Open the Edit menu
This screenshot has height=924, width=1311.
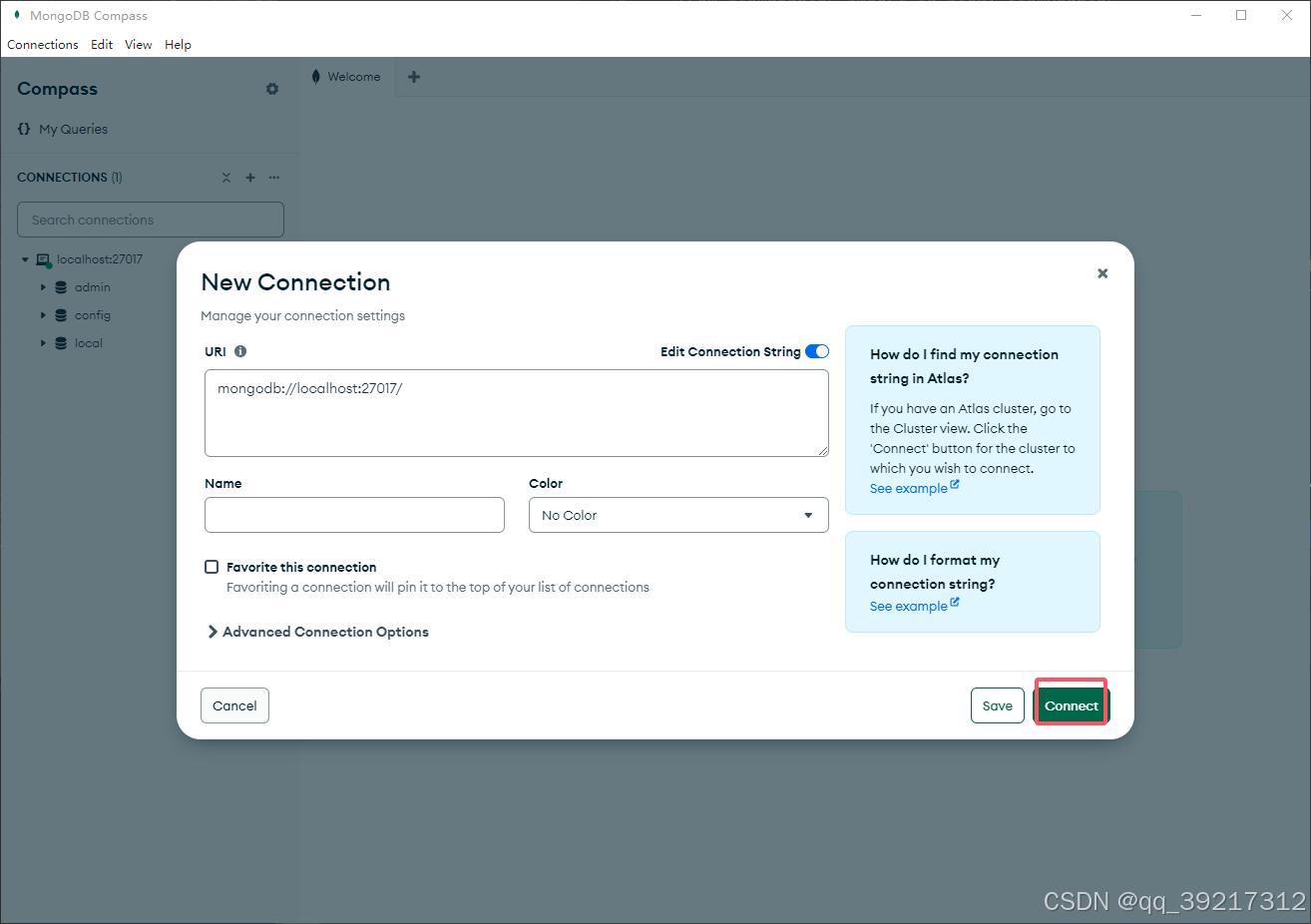[x=102, y=45]
